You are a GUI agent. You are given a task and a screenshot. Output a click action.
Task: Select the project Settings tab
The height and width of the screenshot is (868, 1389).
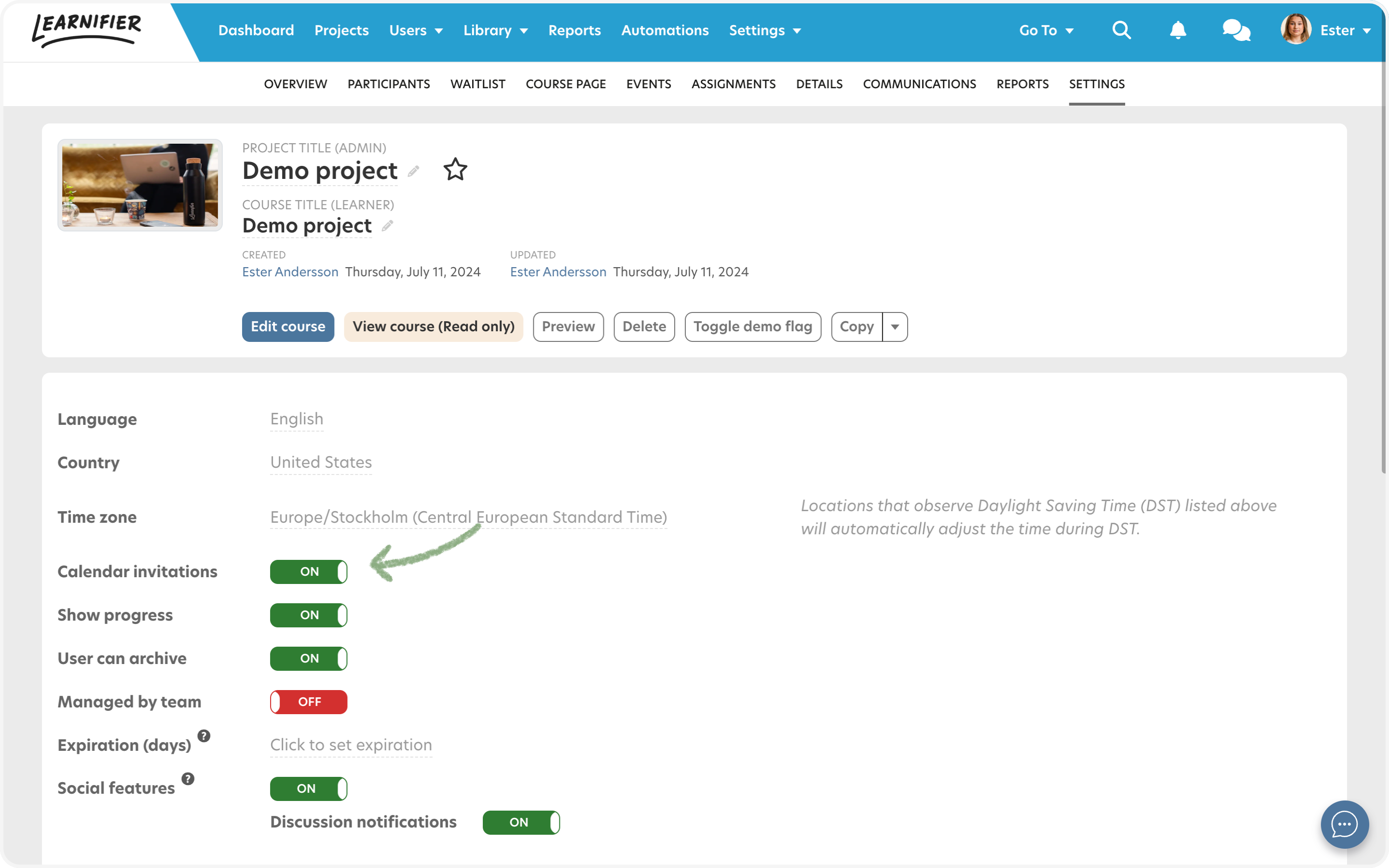(1096, 84)
